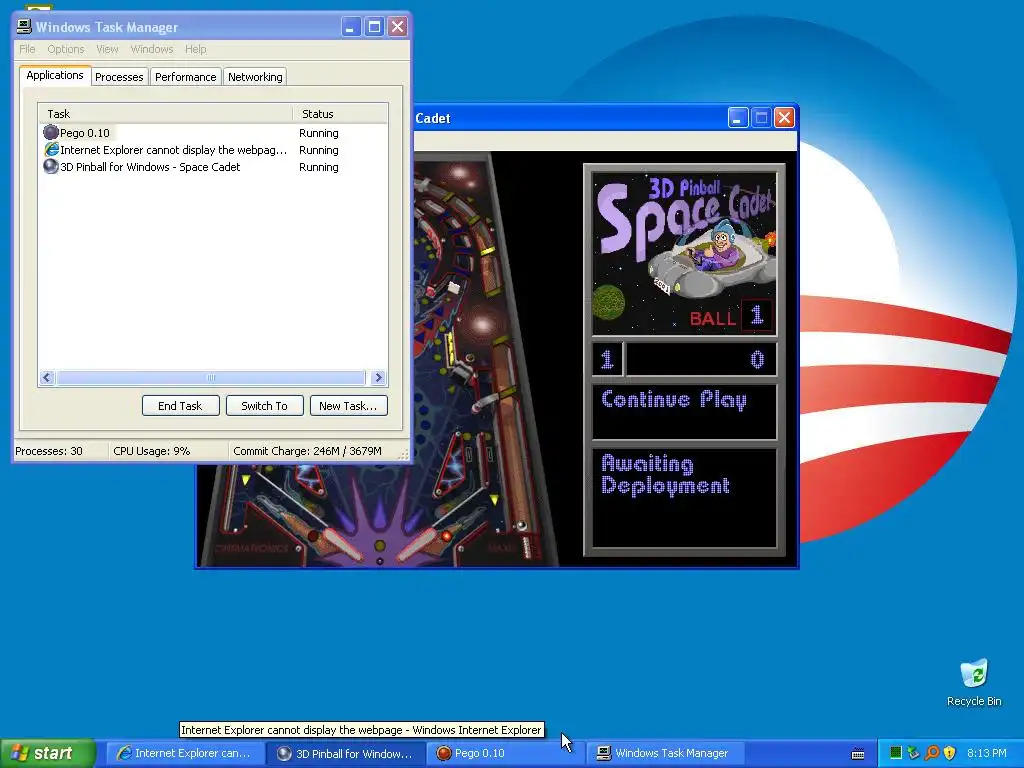Open the View menu in Task Manager
The height and width of the screenshot is (768, 1024).
[x=107, y=49]
